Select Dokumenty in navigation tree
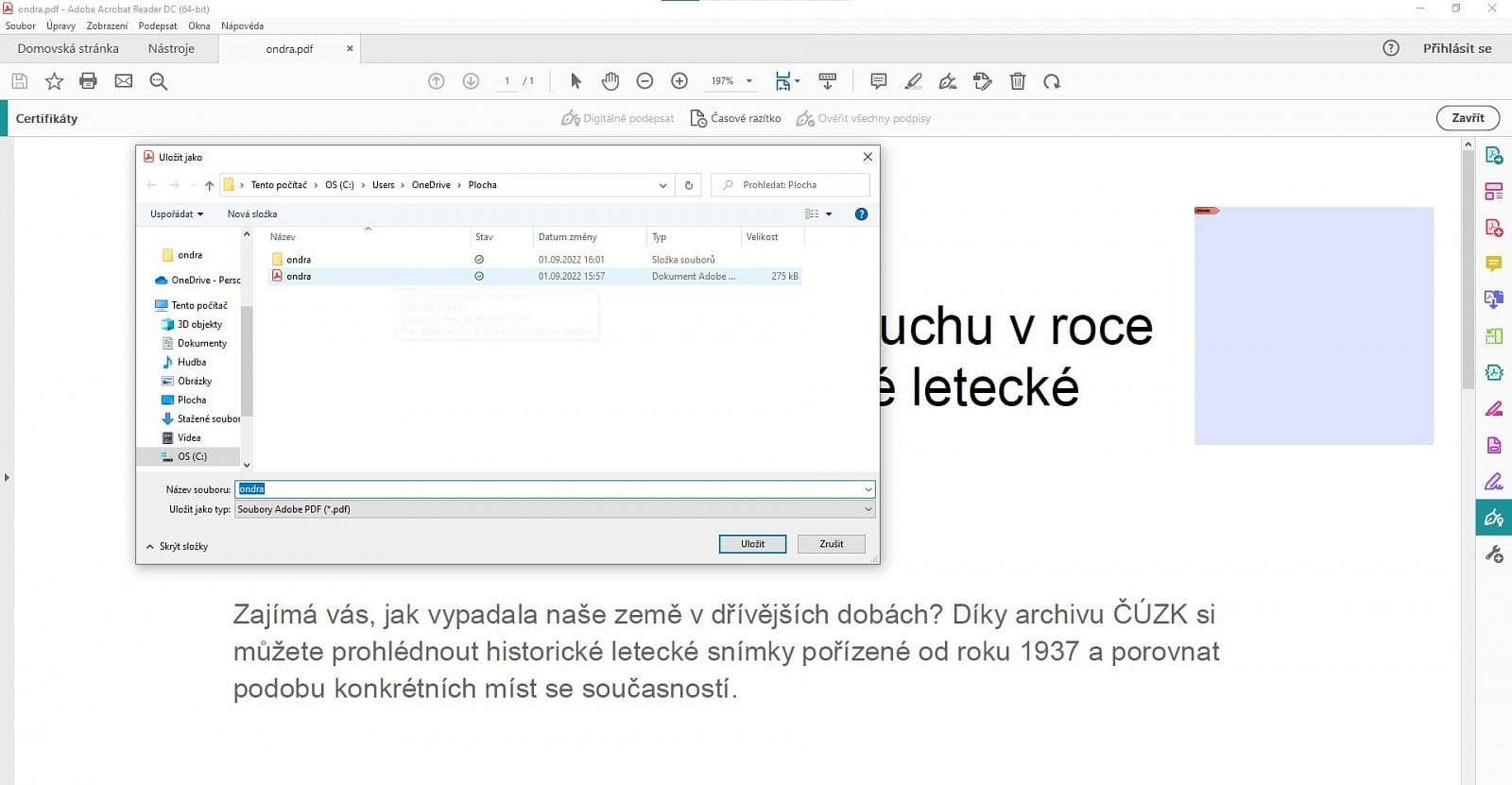This screenshot has width=1512, height=785. point(202,343)
